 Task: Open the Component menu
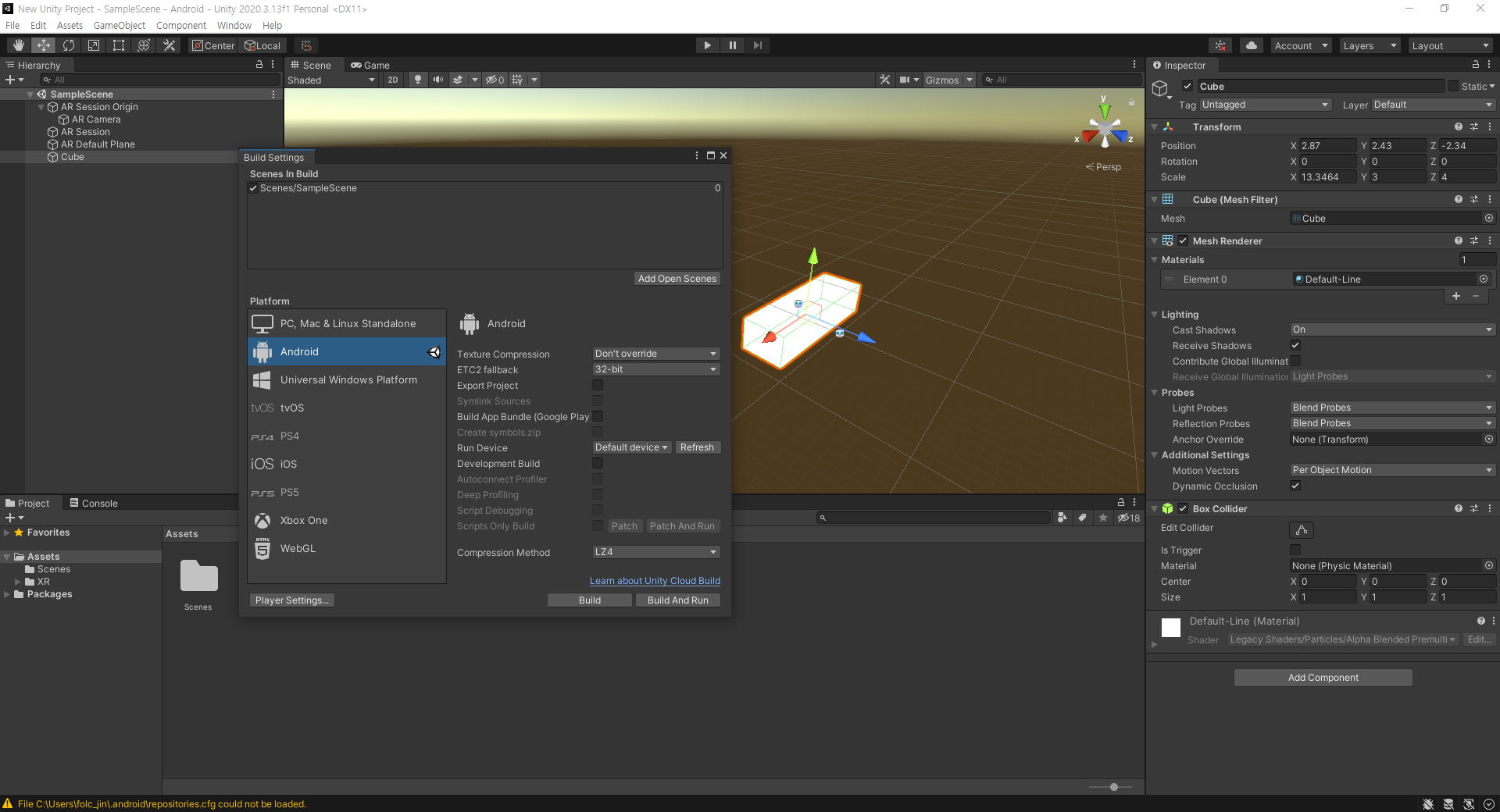181,25
